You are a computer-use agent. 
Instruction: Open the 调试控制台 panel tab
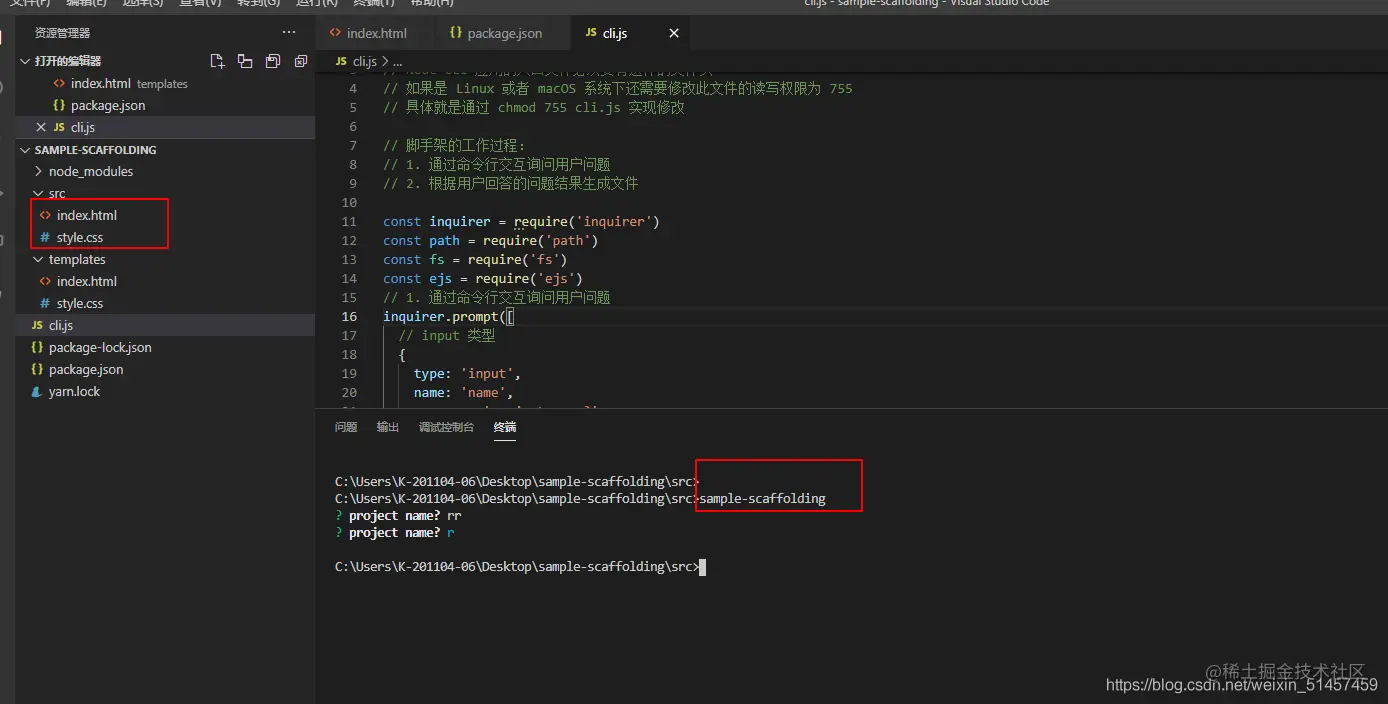coord(446,427)
